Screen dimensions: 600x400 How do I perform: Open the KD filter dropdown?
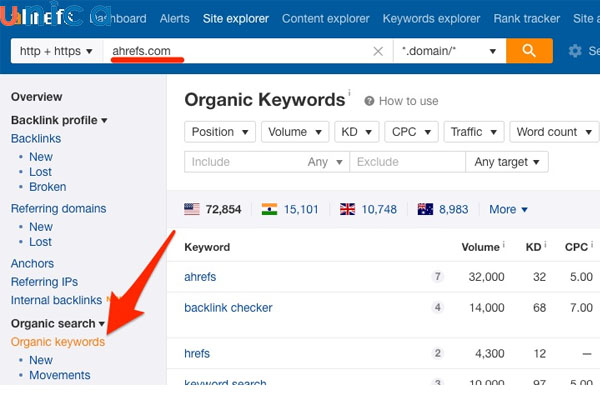coord(357,132)
